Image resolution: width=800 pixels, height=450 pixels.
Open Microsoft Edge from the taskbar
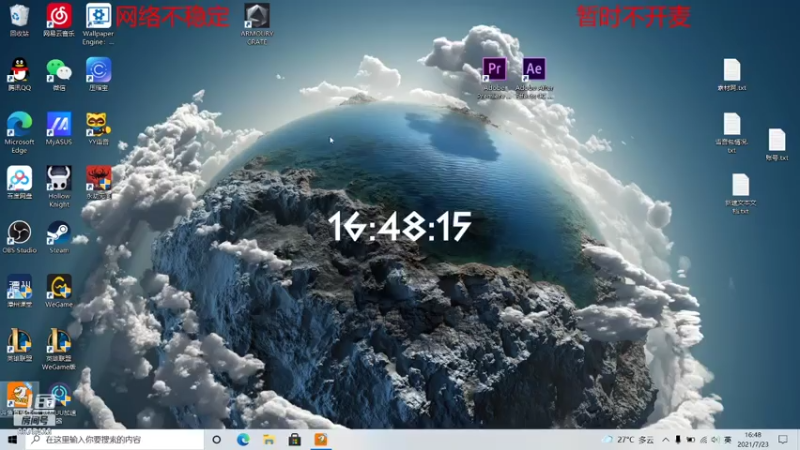(243, 439)
